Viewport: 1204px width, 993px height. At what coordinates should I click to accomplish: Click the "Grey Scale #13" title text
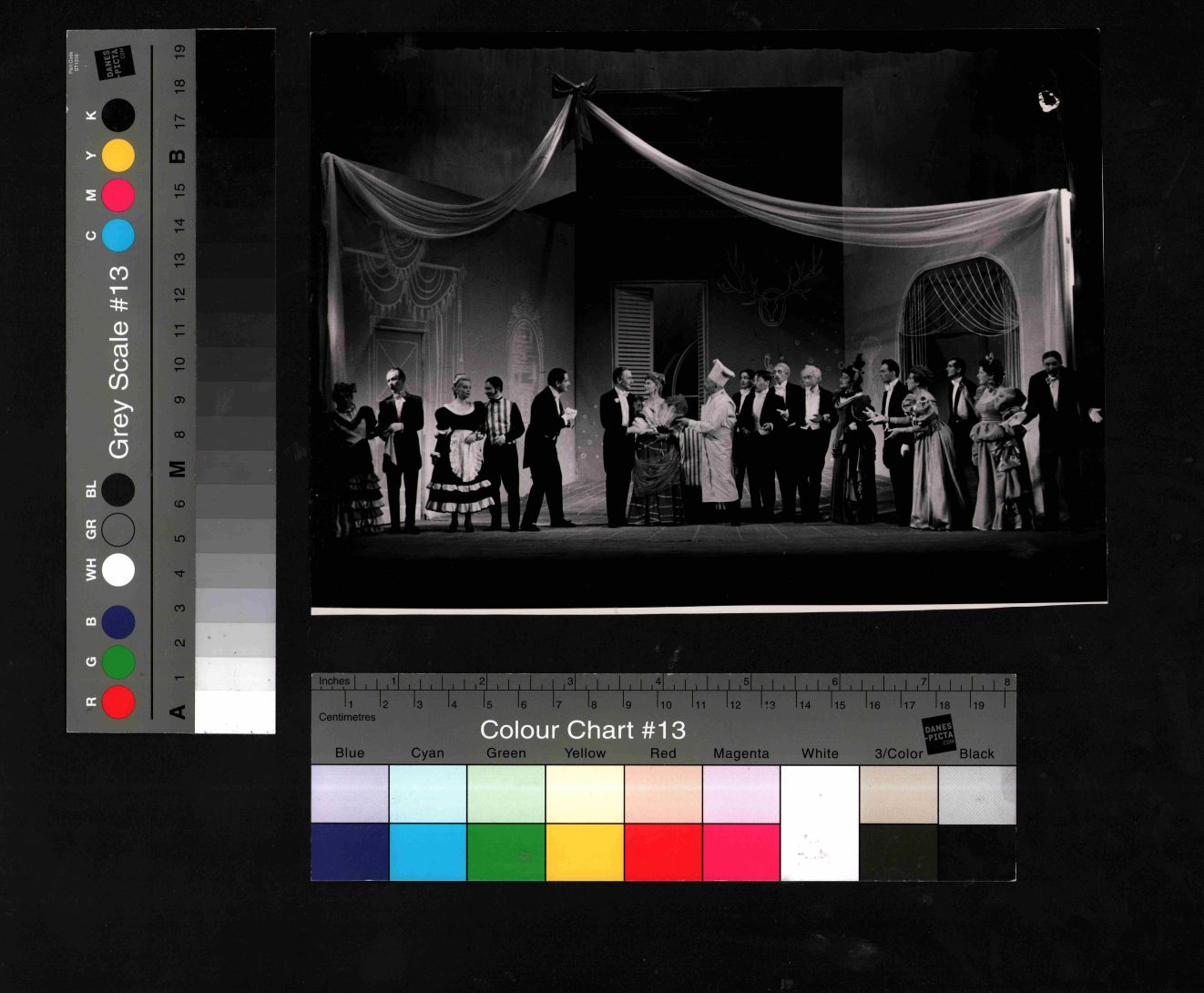[119, 363]
